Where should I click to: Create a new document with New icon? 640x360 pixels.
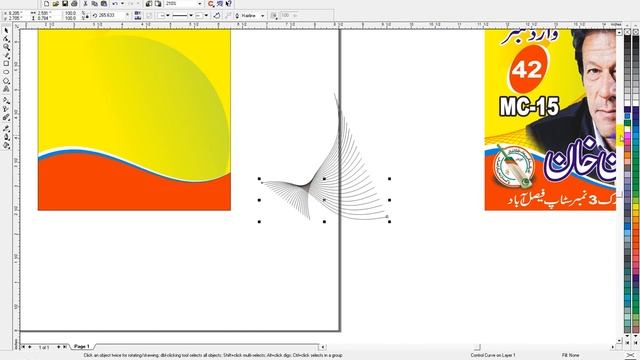(x=47, y=4)
